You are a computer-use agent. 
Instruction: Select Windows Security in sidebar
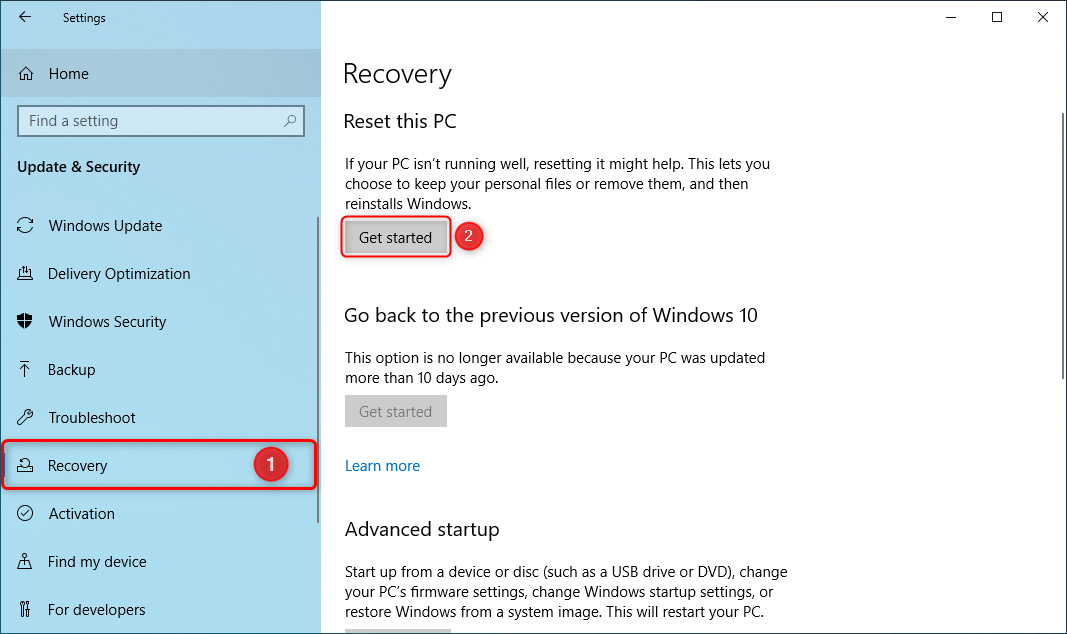point(159,321)
